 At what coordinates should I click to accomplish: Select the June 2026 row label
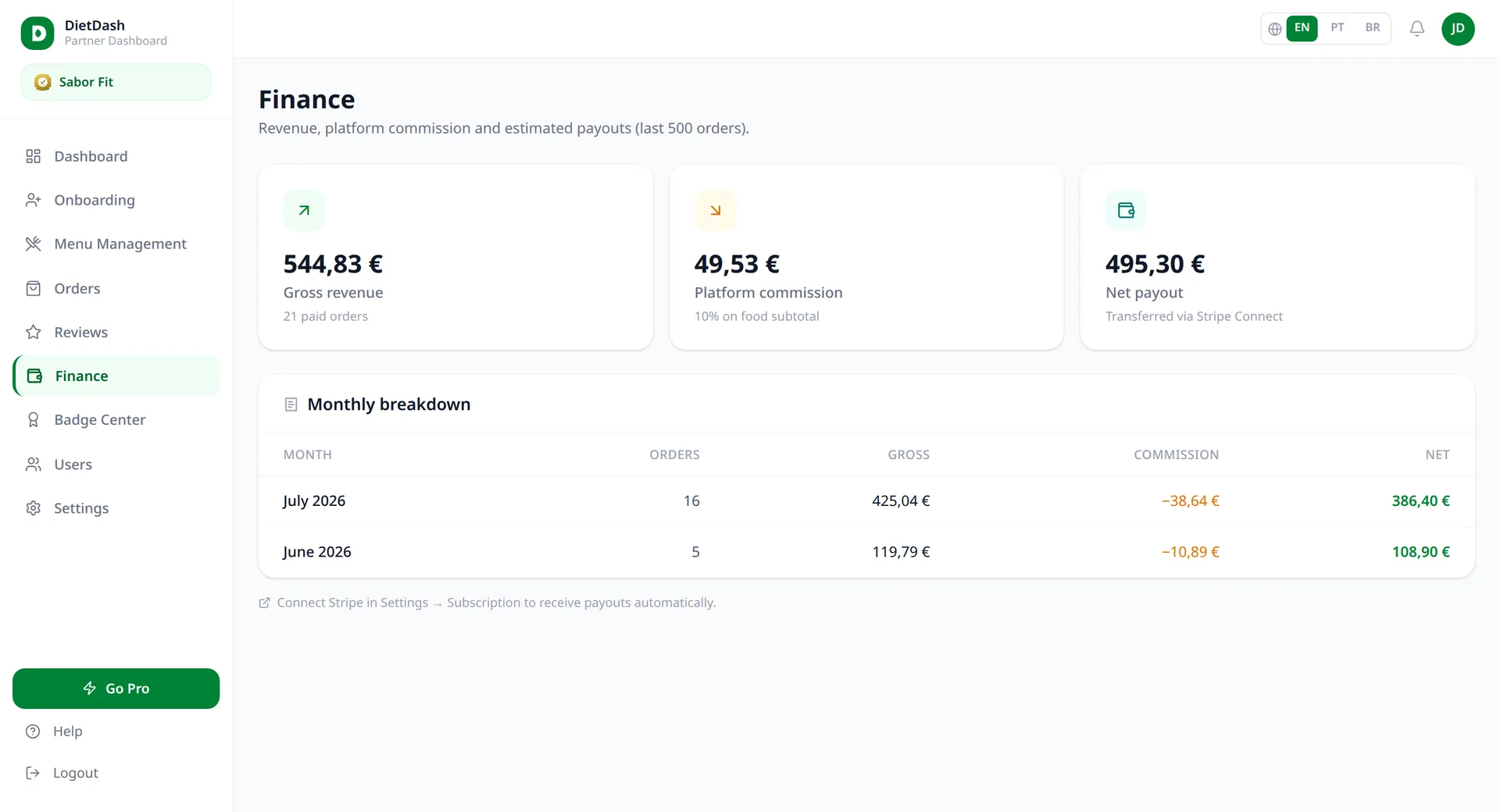pyautogui.click(x=317, y=551)
